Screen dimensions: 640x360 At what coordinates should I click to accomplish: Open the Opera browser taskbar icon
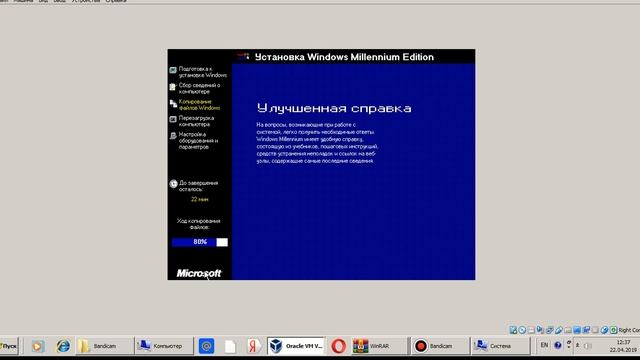(x=338, y=346)
